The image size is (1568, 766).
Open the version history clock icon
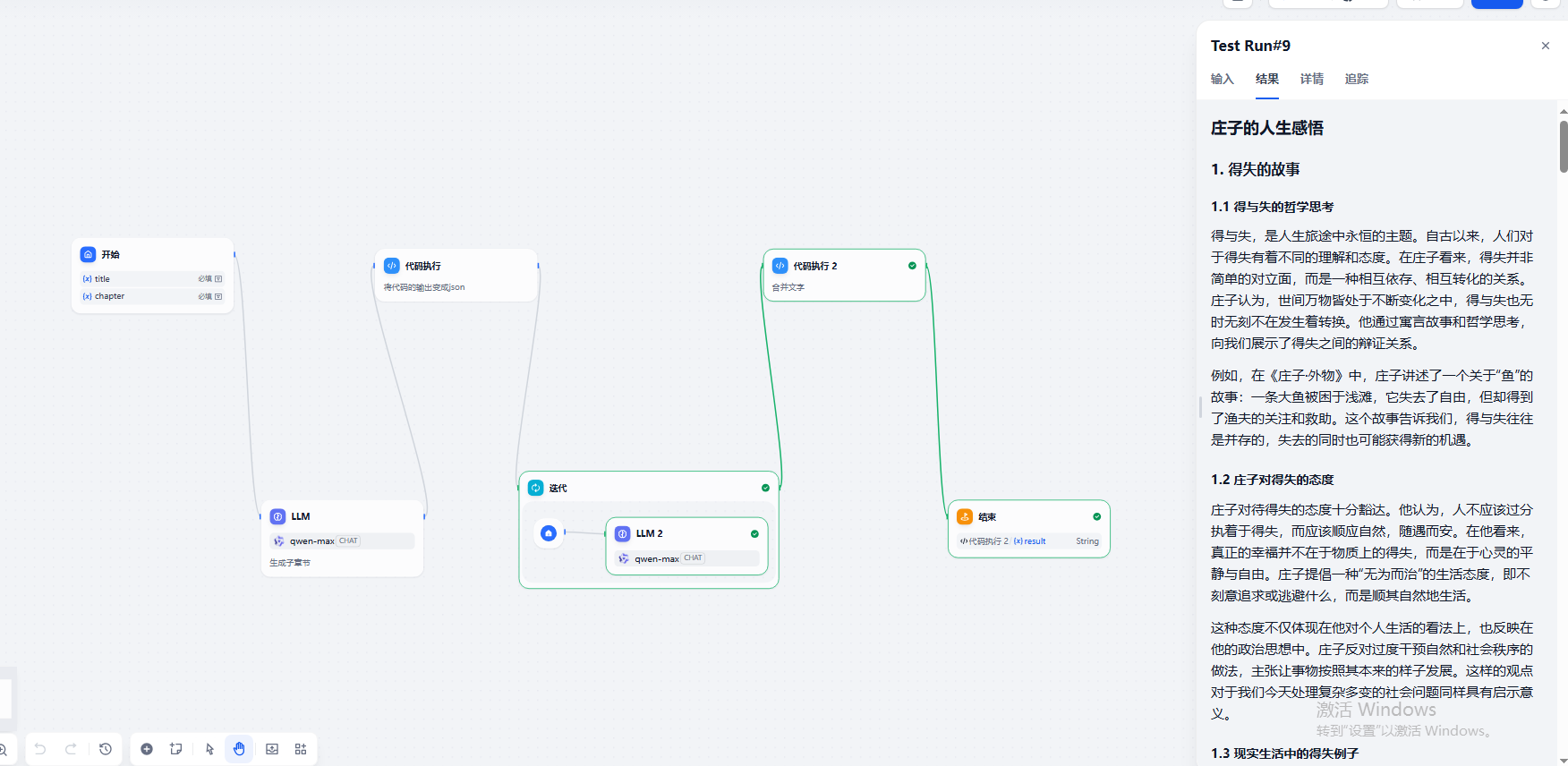[x=106, y=749]
